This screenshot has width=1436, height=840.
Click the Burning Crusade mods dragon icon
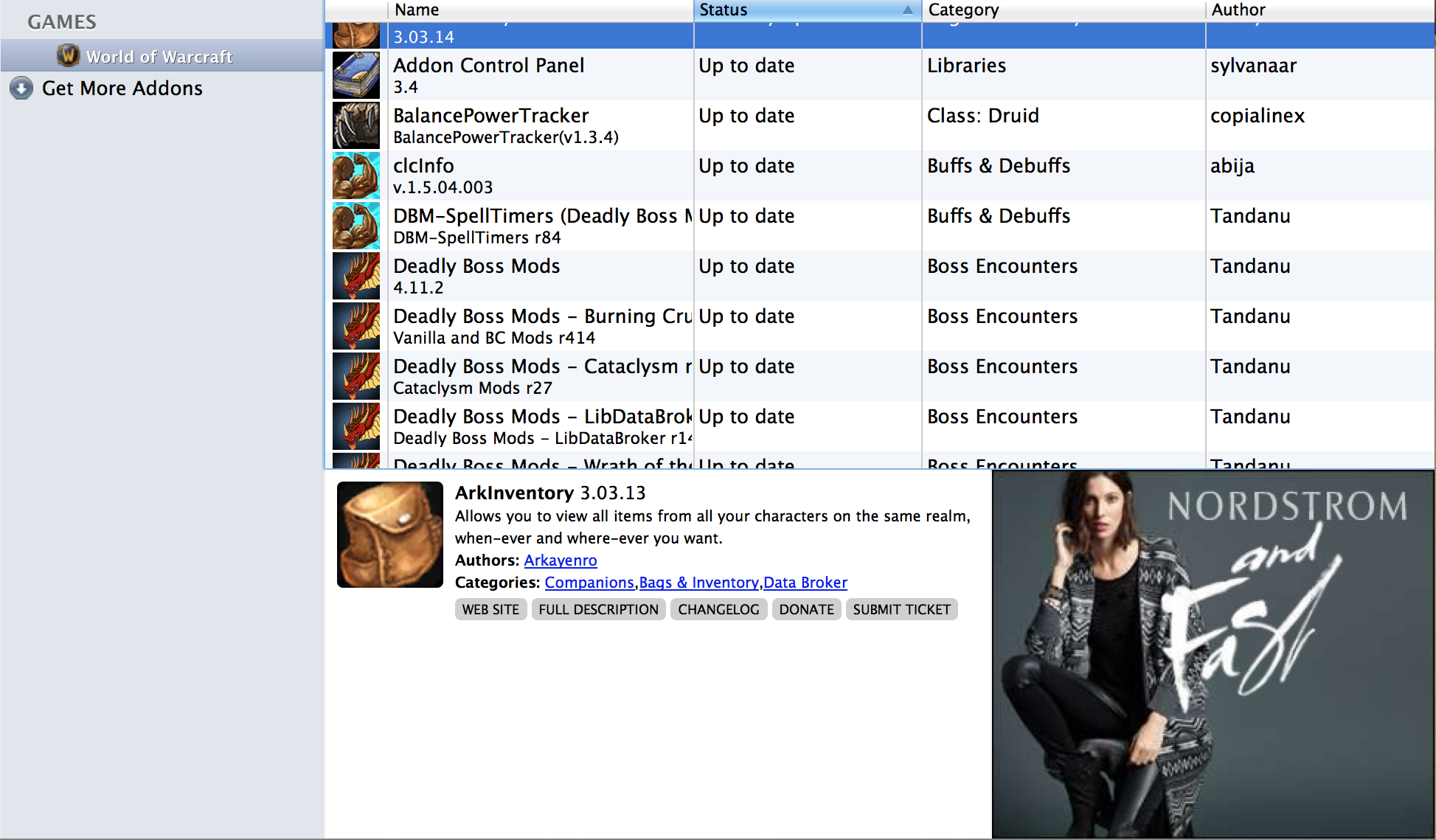pos(356,326)
